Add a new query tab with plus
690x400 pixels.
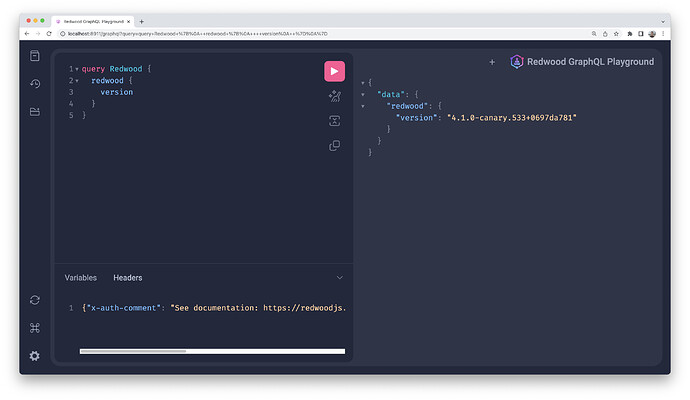492,62
